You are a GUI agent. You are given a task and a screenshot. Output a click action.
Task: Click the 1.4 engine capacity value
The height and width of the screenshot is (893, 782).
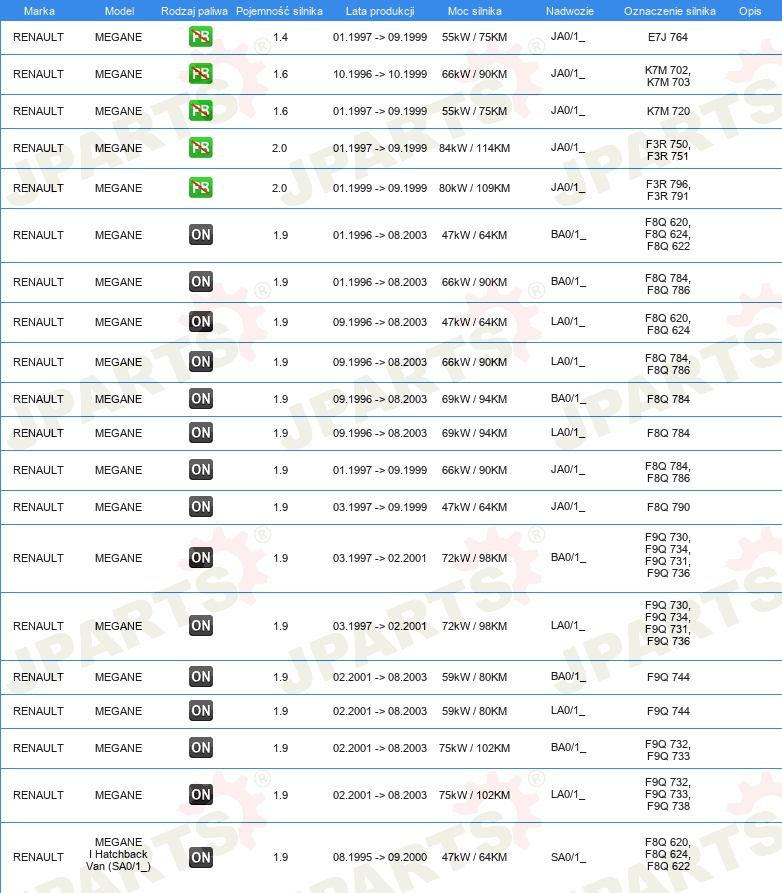coord(280,37)
